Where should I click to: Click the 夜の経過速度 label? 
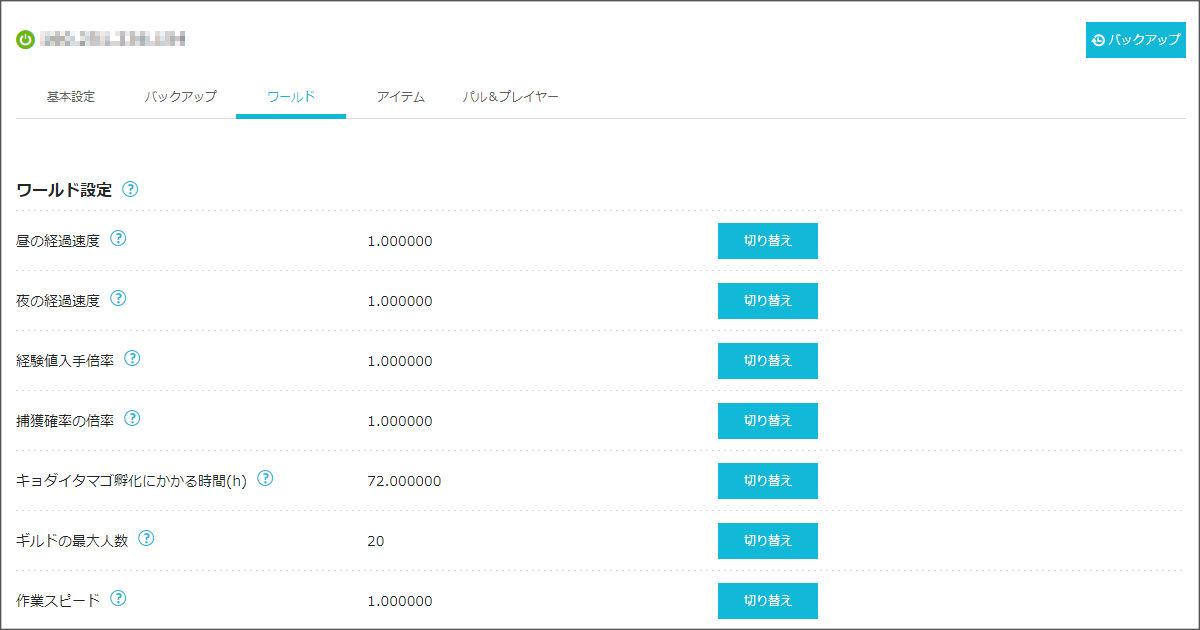tap(58, 301)
